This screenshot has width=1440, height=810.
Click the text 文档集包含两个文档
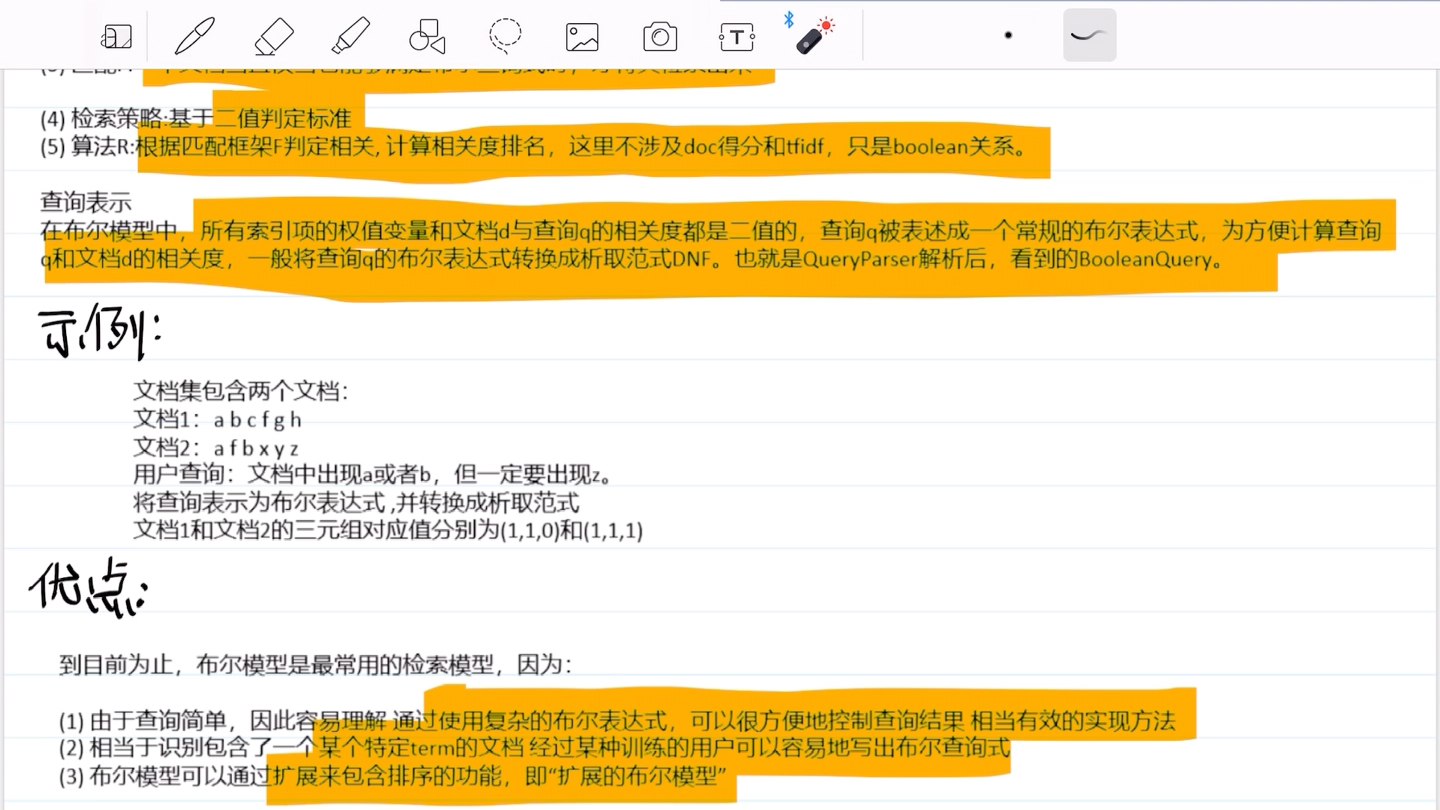[x=241, y=391]
